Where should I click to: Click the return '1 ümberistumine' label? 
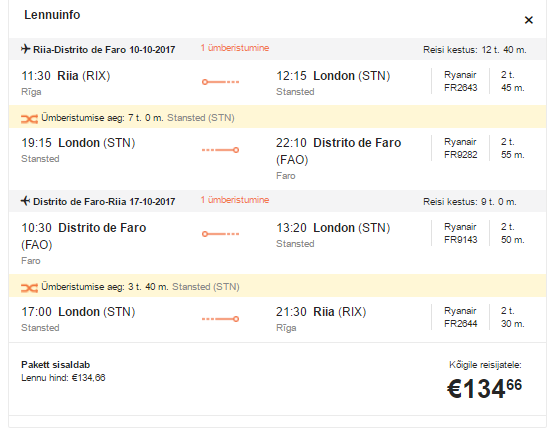[x=235, y=200]
